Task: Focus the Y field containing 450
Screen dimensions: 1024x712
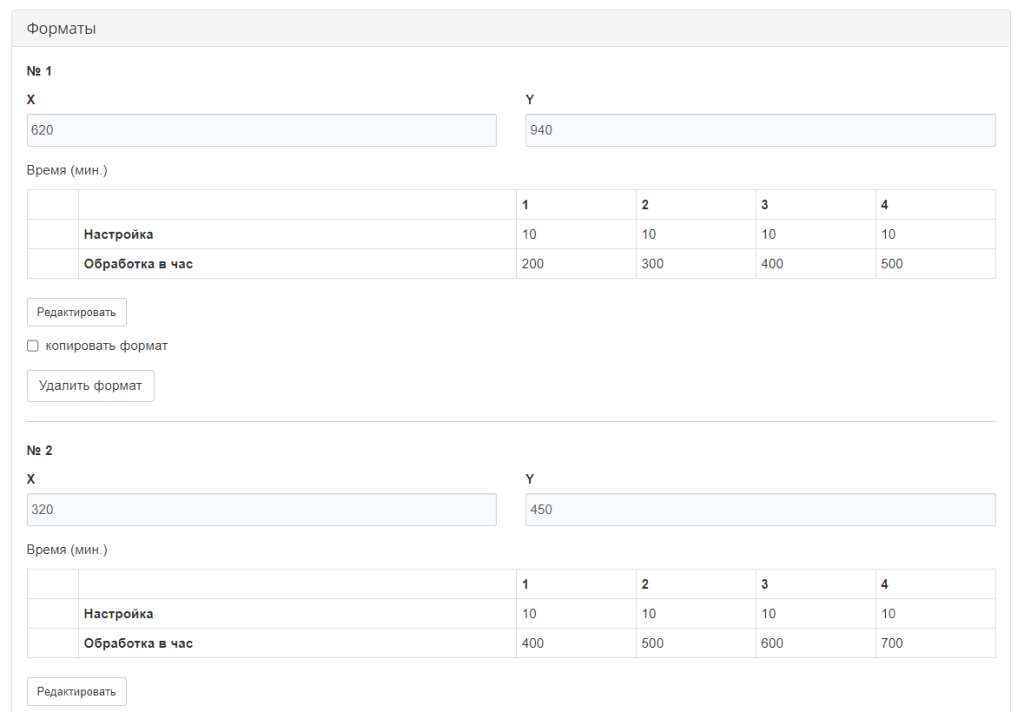Action: (x=760, y=509)
